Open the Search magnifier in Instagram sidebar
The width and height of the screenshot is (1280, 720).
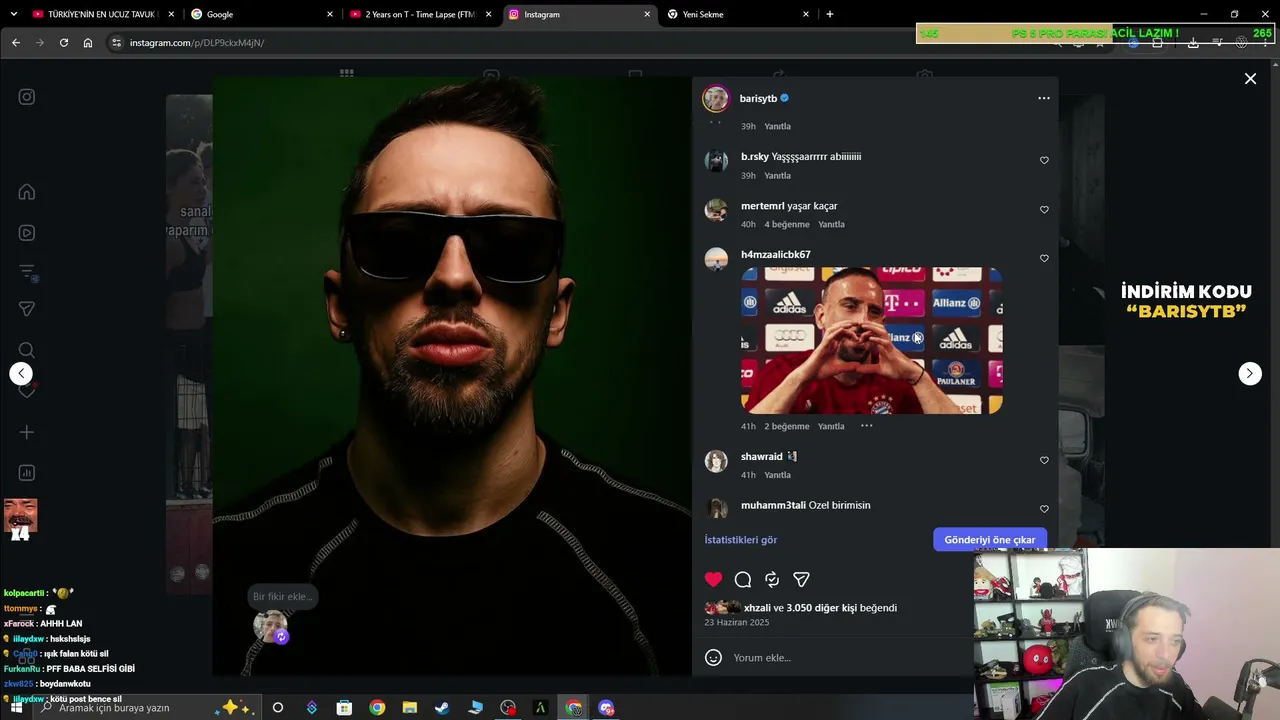tap(27, 350)
